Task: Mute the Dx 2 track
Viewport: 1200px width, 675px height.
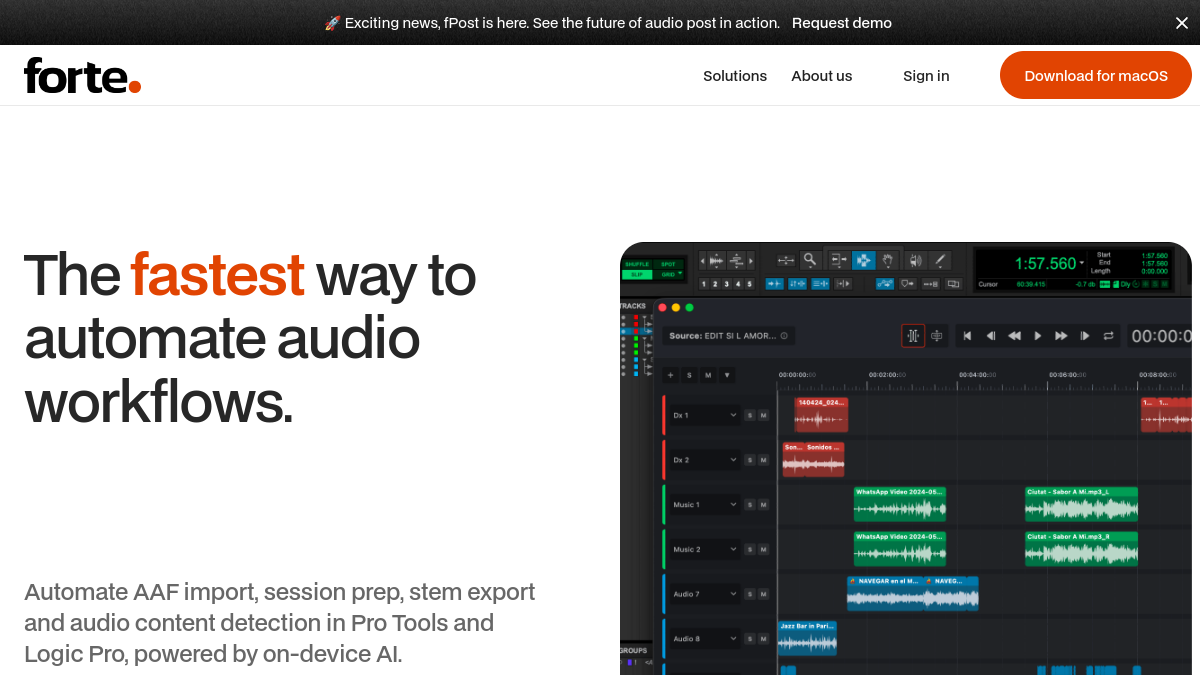Action: [x=763, y=460]
